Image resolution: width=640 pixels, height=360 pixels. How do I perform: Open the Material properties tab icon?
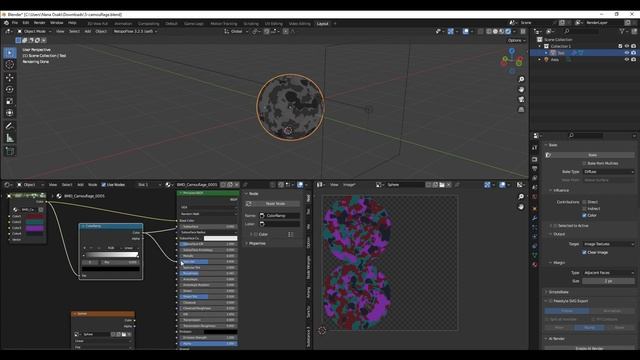(x=535, y=264)
